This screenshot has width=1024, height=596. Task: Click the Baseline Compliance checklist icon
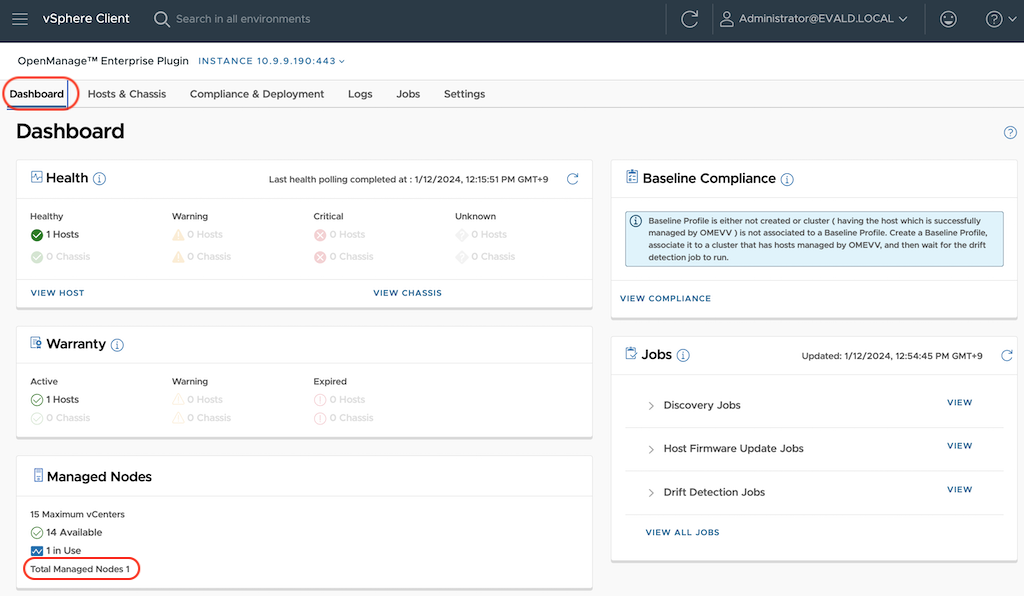632,176
